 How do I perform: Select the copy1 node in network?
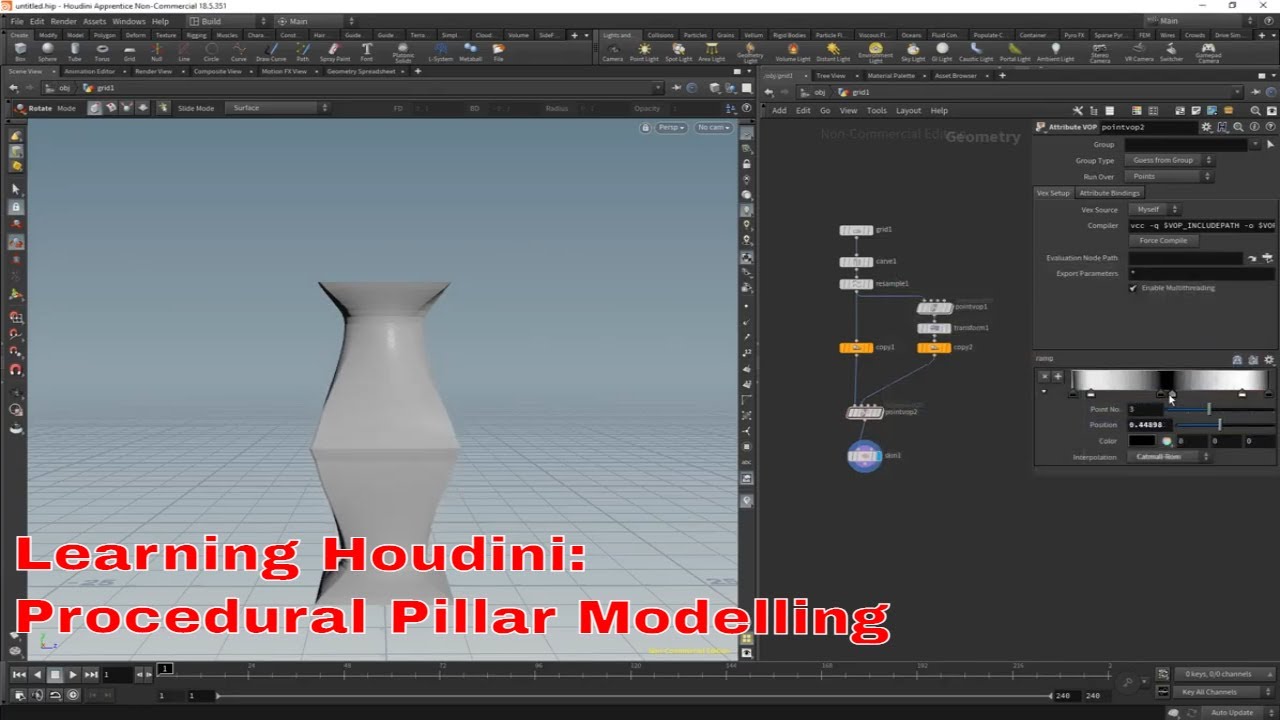[856, 347]
